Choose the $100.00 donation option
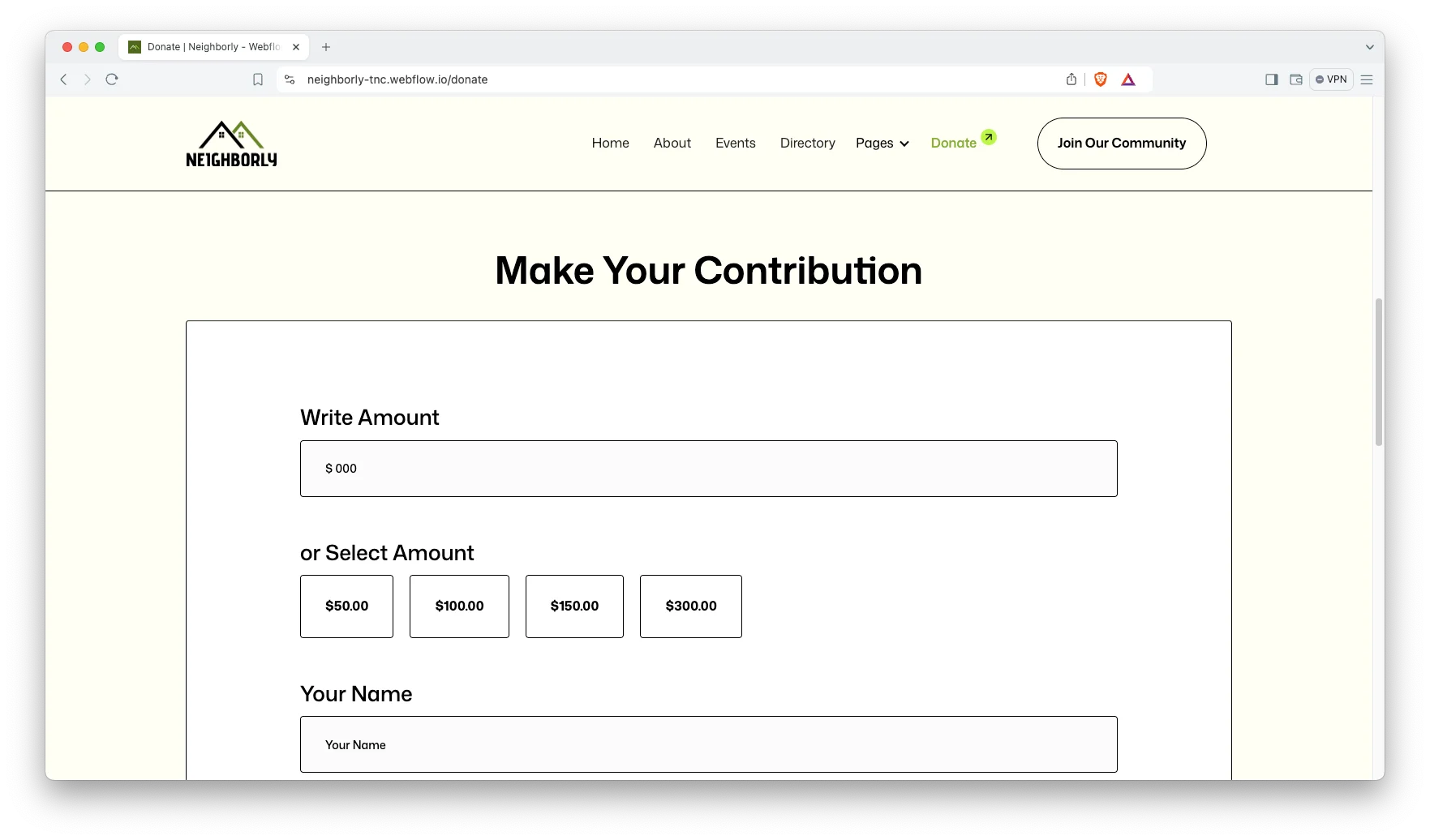 pyautogui.click(x=459, y=606)
